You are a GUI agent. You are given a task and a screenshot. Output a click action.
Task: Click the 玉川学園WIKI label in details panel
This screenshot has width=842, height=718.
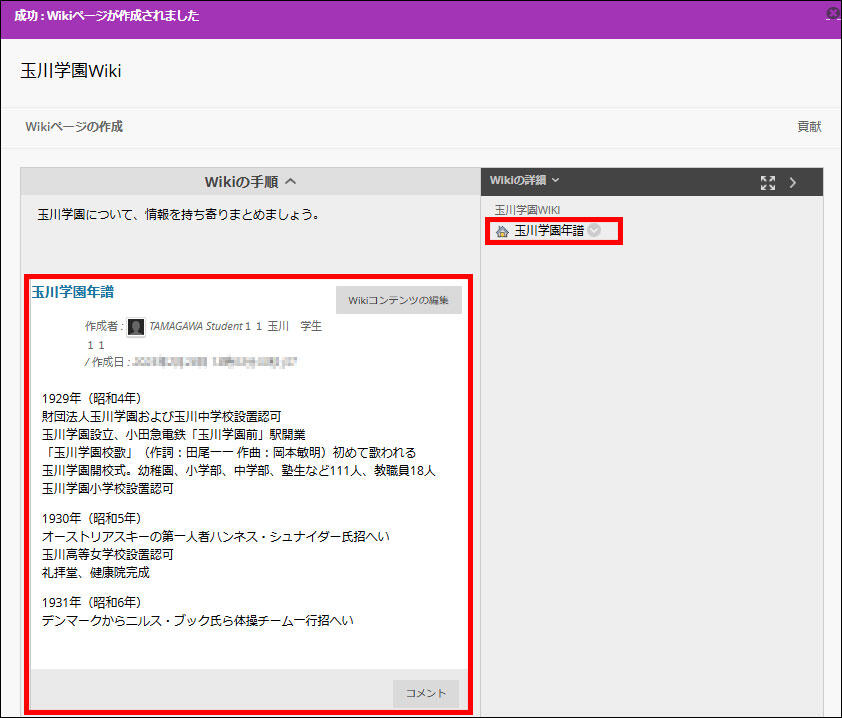tap(527, 210)
